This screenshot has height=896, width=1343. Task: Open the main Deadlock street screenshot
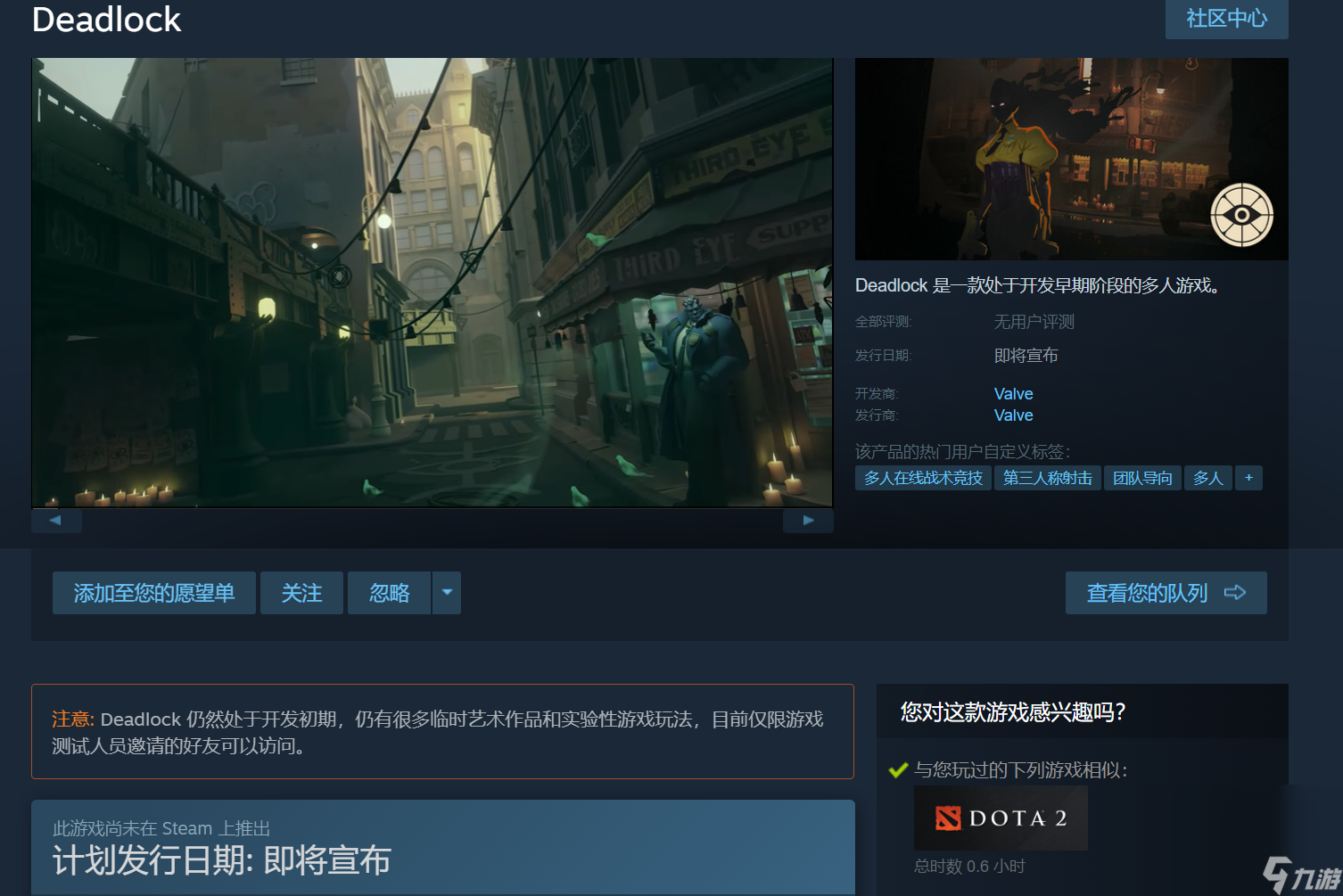pos(433,283)
